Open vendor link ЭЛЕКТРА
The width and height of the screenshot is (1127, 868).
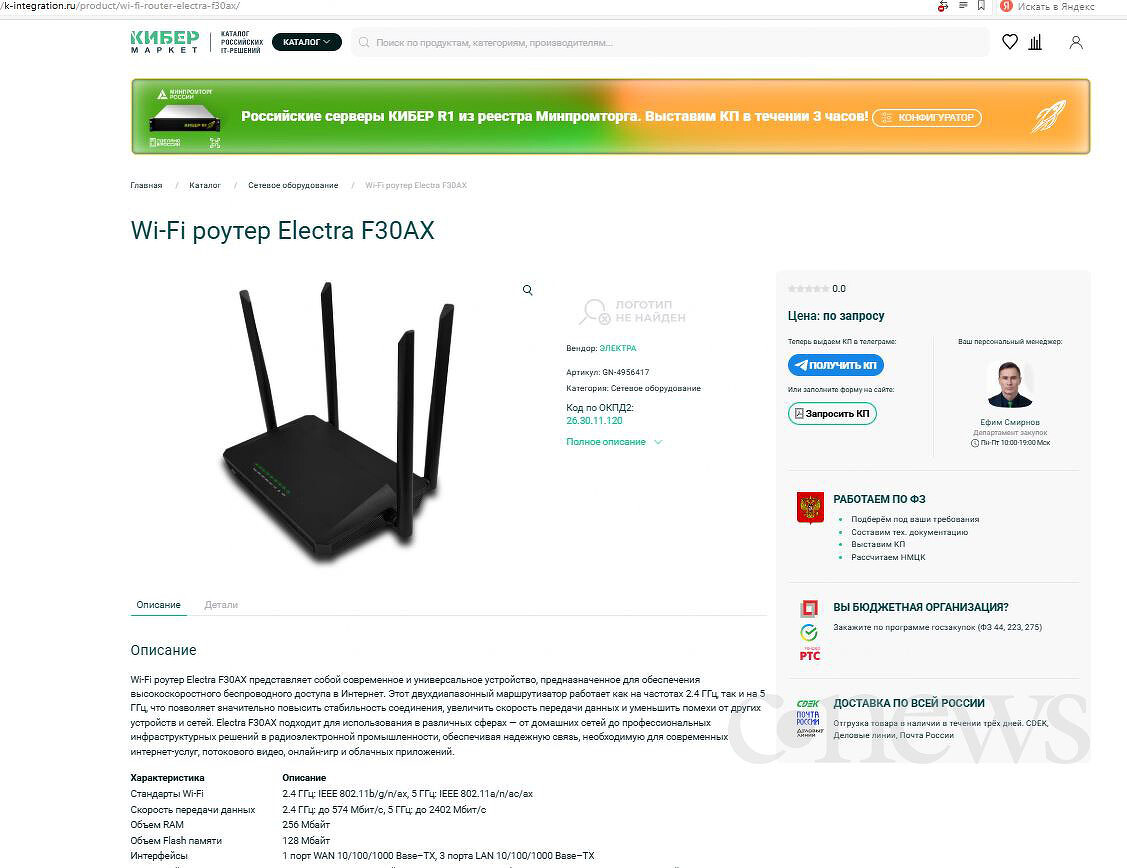[x=618, y=348]
